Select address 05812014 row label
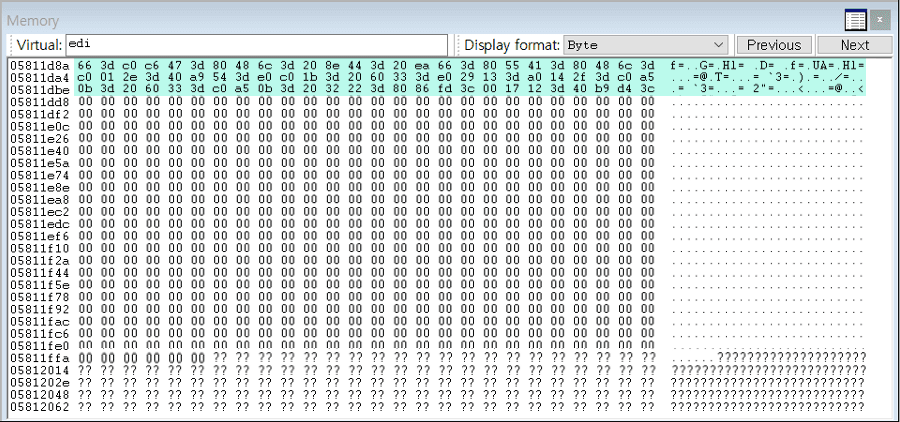The image size is (900, 422). tap(40, 370)
